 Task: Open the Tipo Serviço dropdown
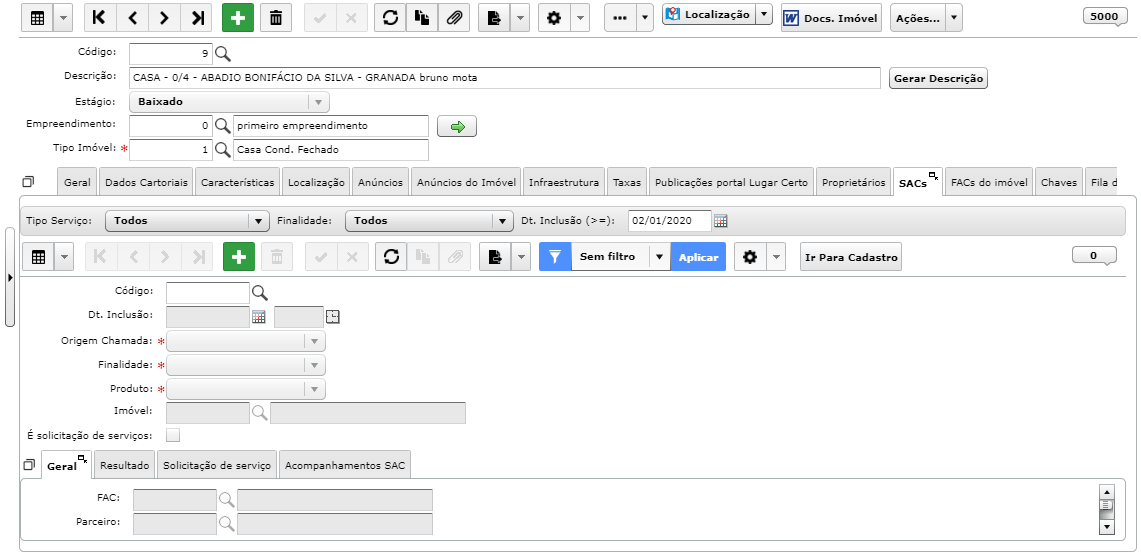coord(187,220)
